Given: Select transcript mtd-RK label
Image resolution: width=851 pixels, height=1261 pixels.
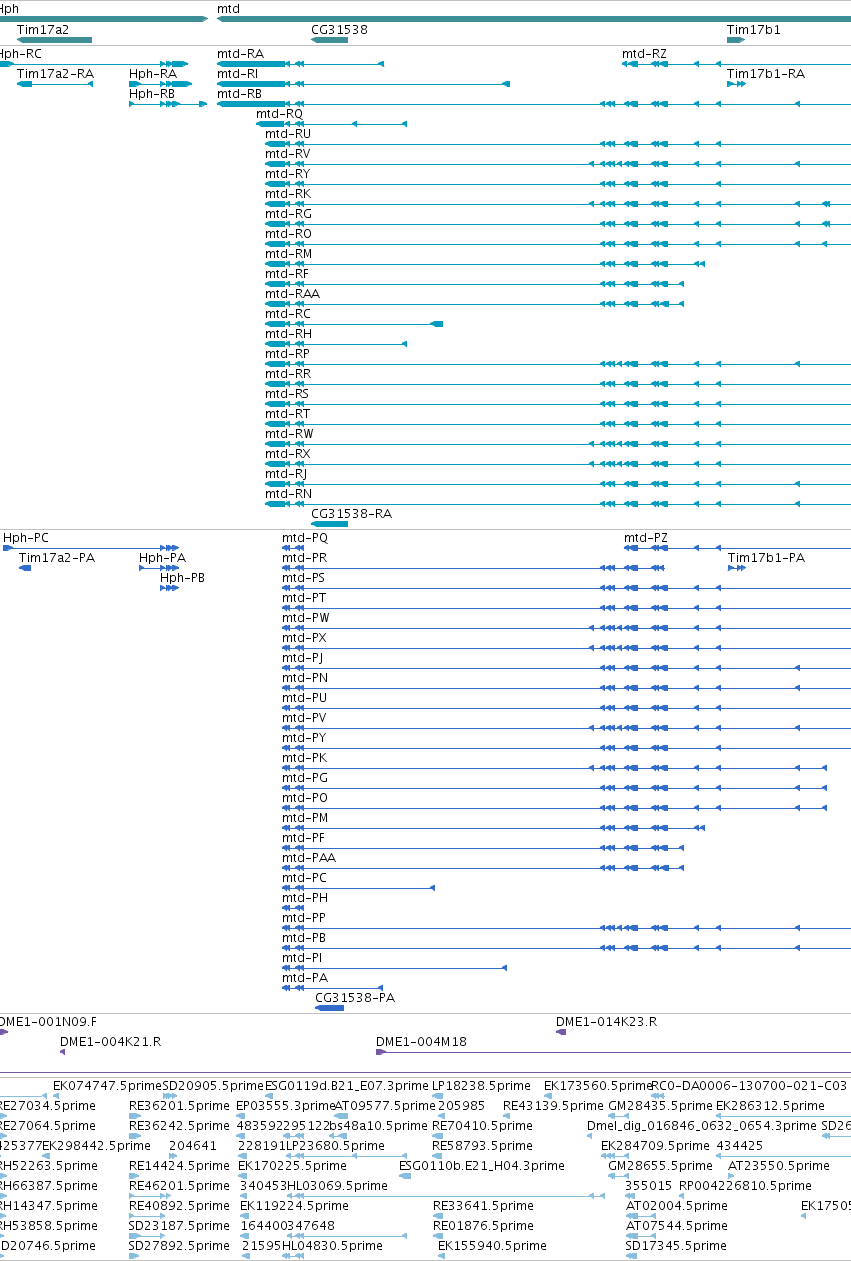Looking at the screenshot, I should 288,194.
